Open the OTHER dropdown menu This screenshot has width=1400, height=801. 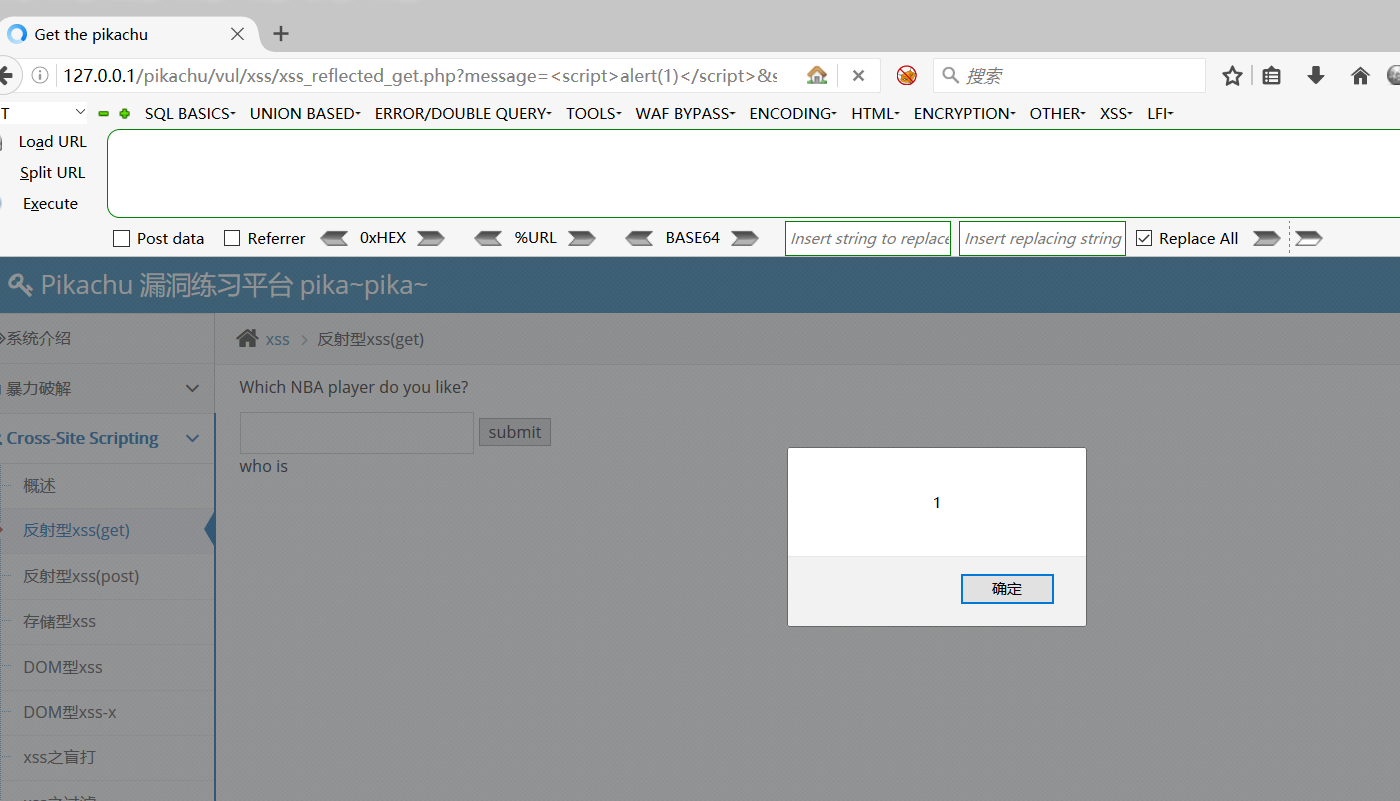(x=1057, y=114)
